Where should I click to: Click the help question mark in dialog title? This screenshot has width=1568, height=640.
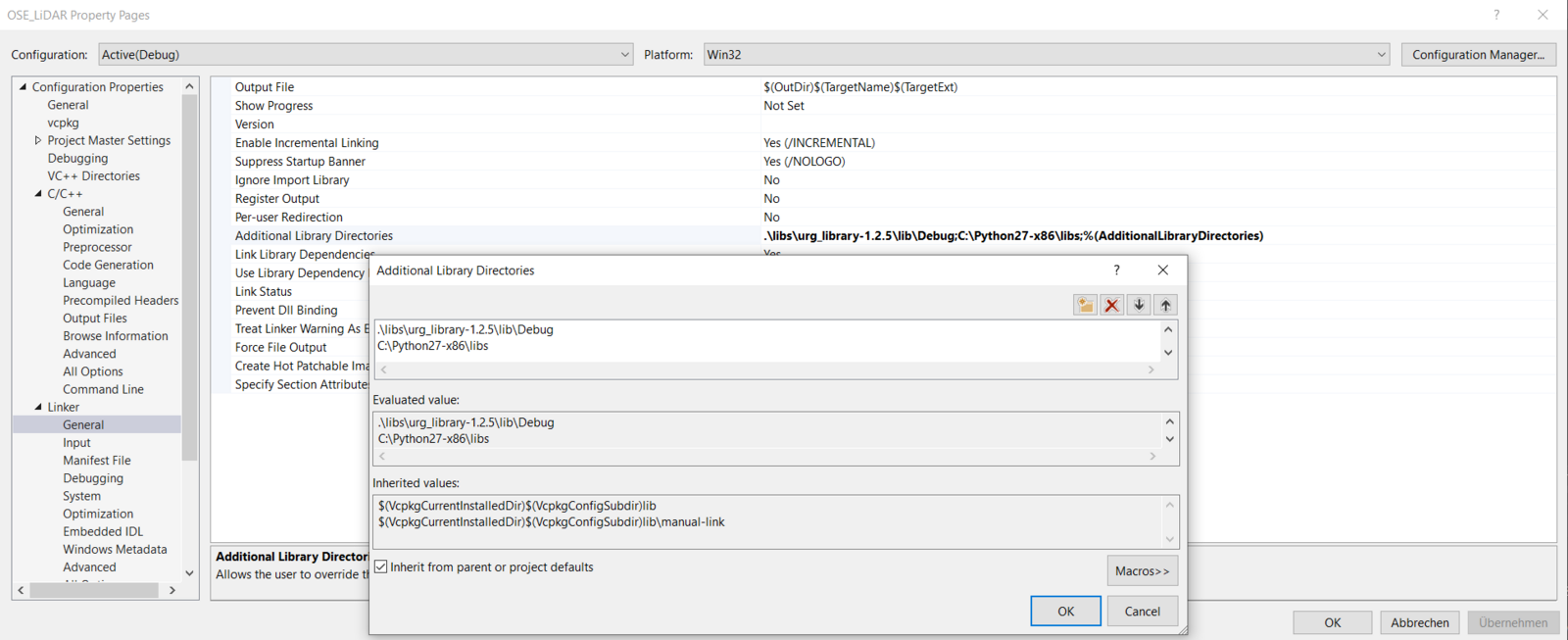[1116, 271]
